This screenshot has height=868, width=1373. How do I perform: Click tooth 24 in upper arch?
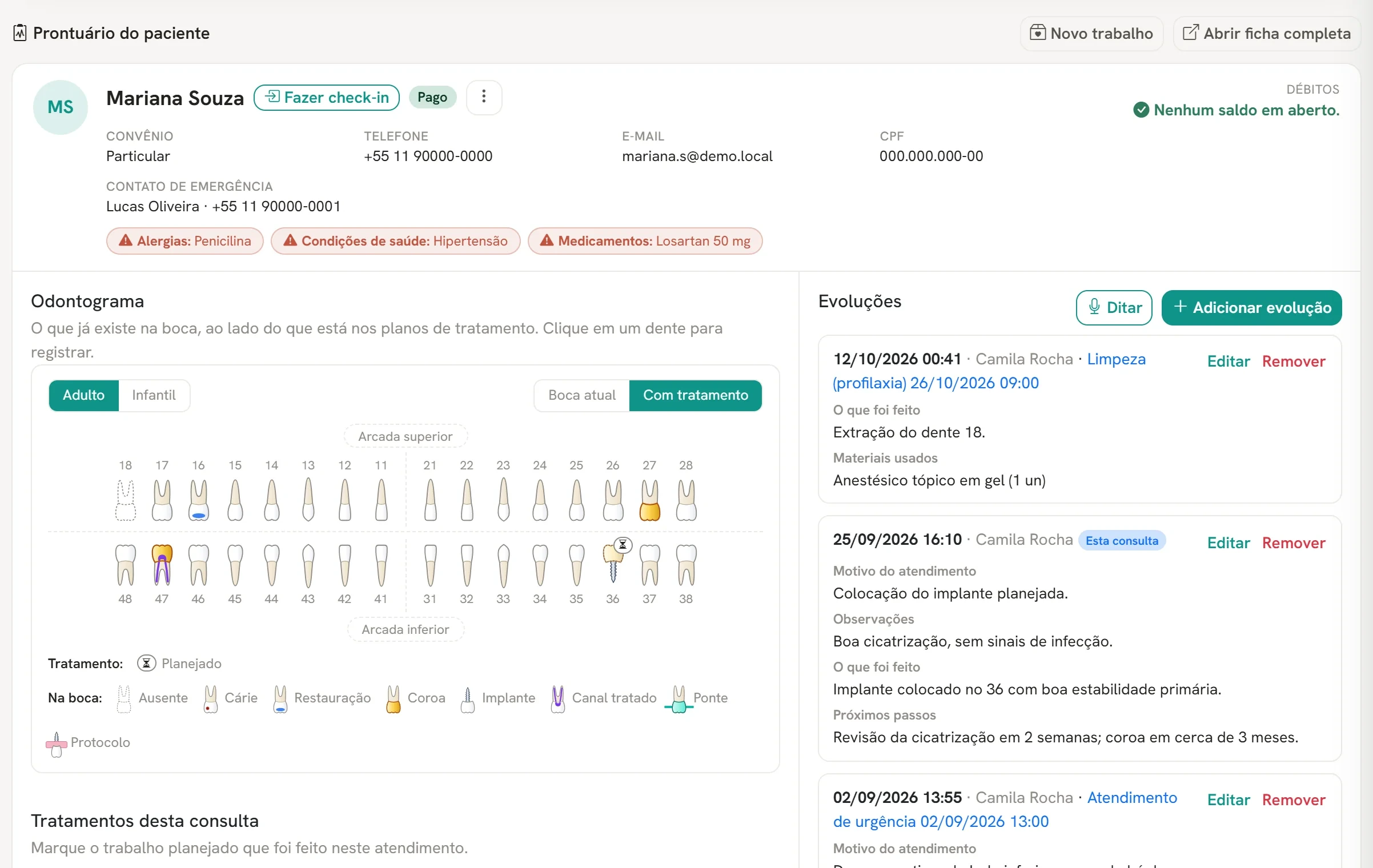(540, 500)
